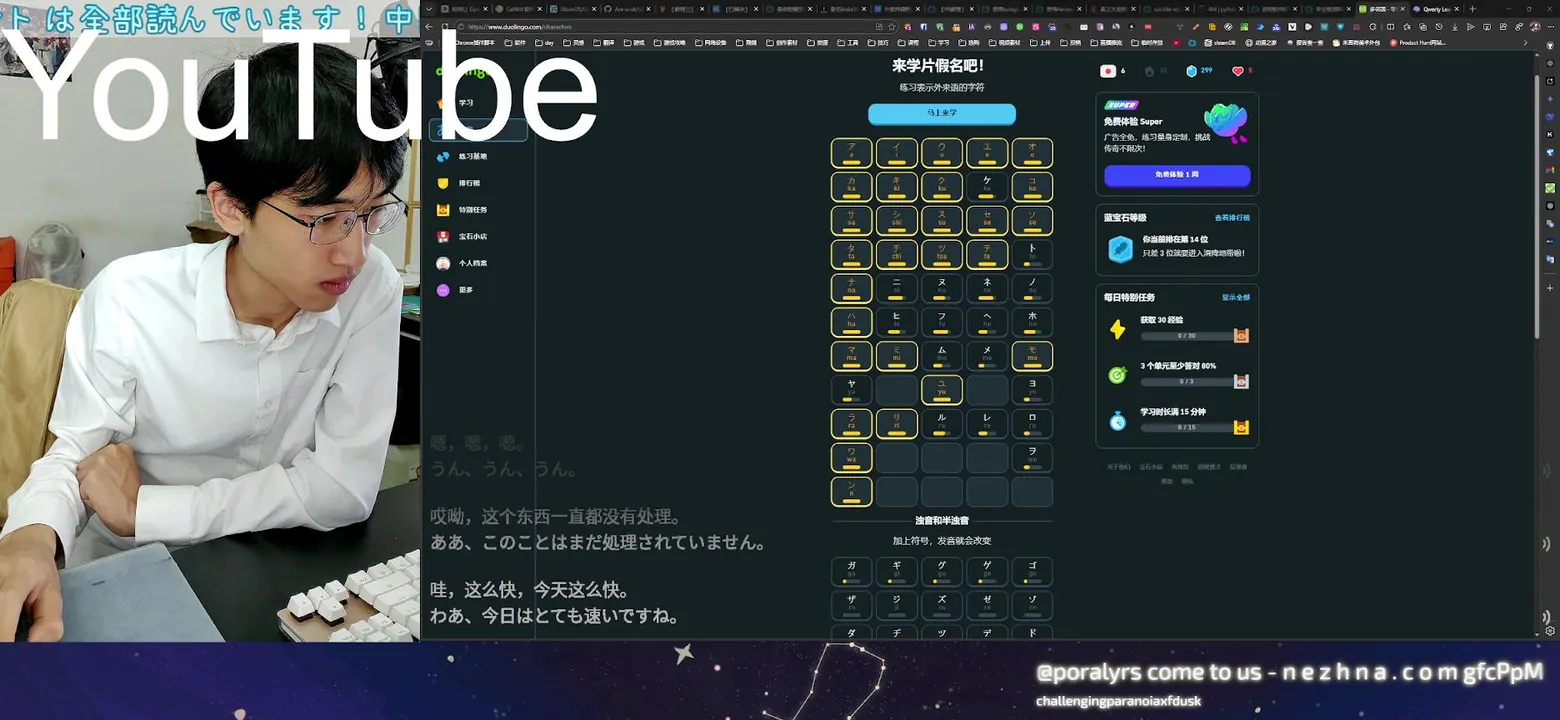Click 免费体验 1 周 Super trial button
The image size is (1560, 720).
tap(1177, 175)
